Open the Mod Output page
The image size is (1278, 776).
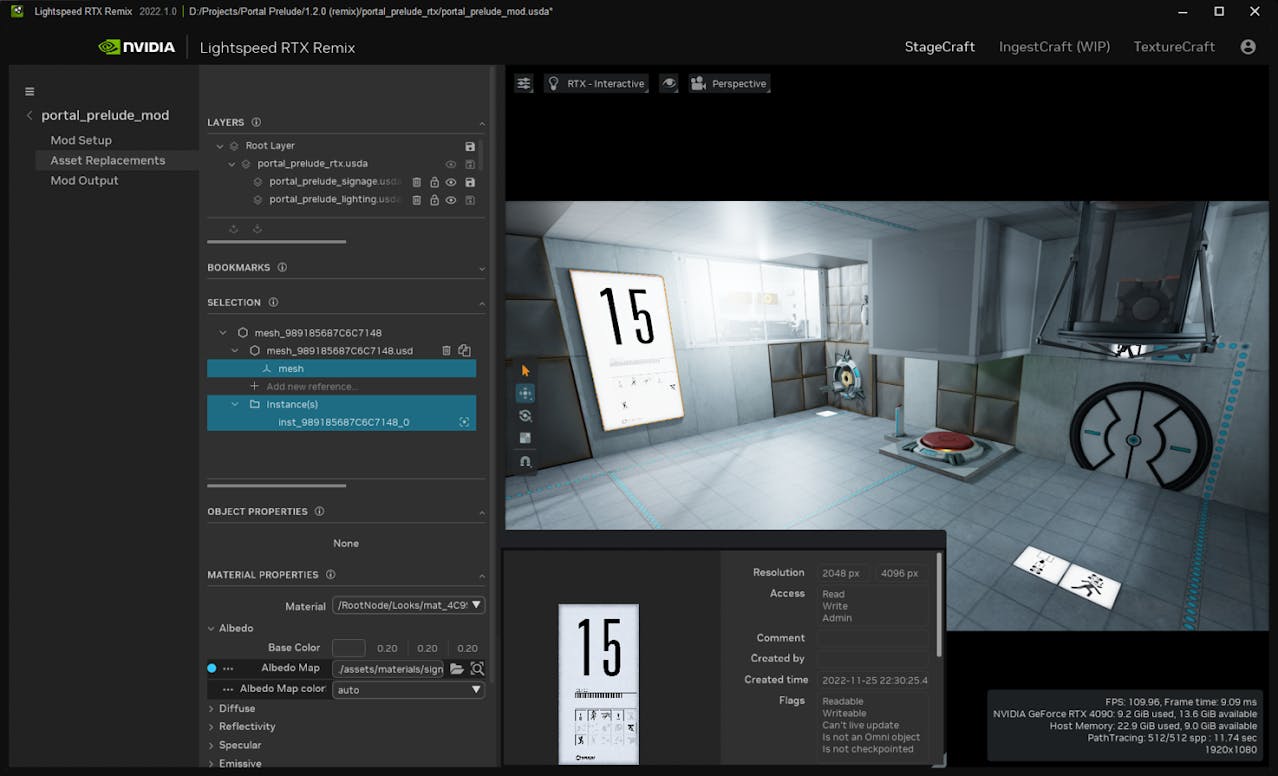84,181
